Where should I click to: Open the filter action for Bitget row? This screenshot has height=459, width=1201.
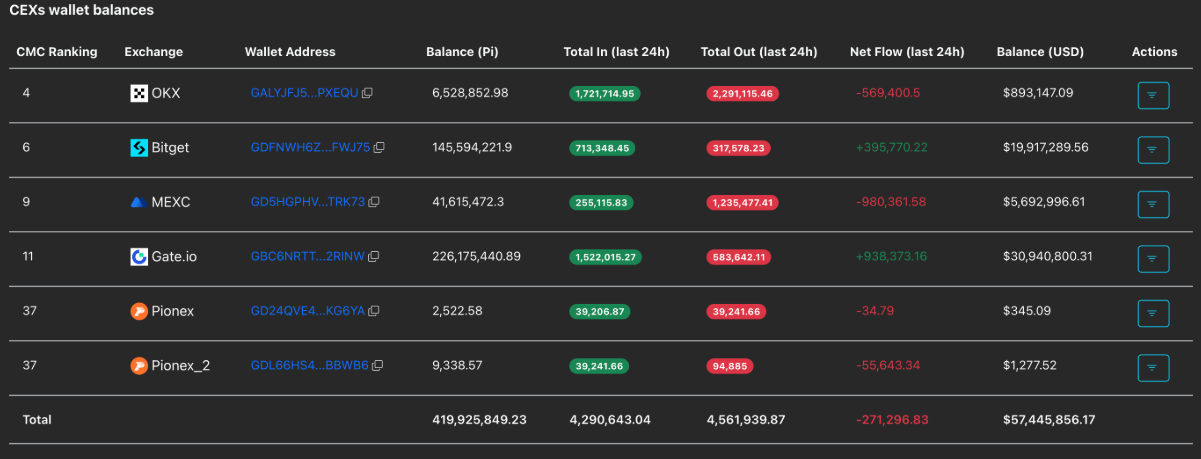pos(1152,150)
